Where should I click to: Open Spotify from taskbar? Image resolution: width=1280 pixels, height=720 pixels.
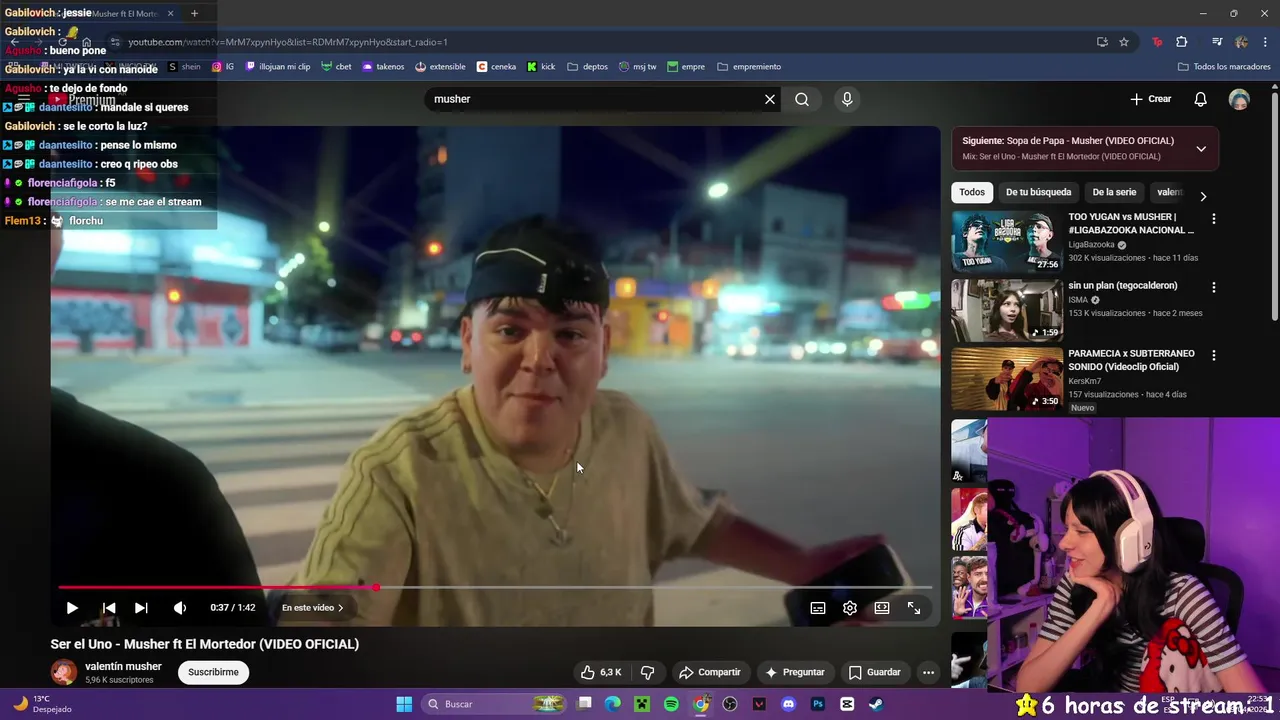pyautogui.click(x=671, y=704)
